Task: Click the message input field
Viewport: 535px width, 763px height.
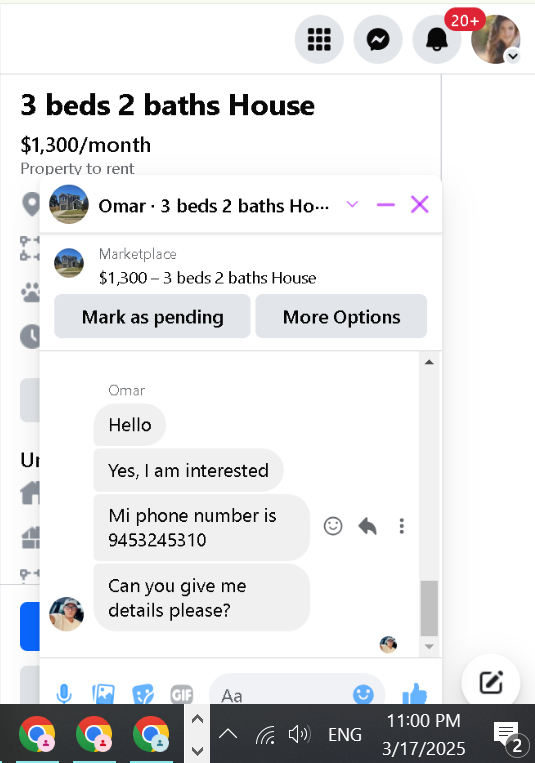Action: 282,694
